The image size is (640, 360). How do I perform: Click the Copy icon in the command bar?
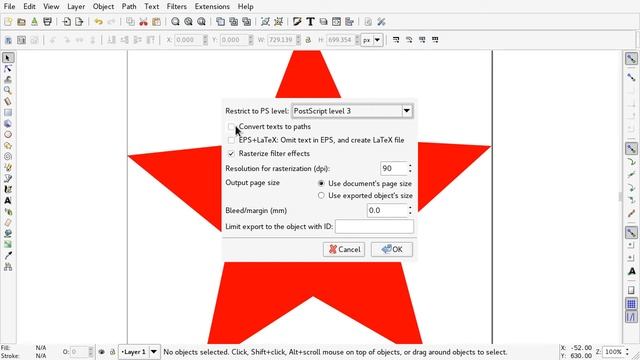130,22
